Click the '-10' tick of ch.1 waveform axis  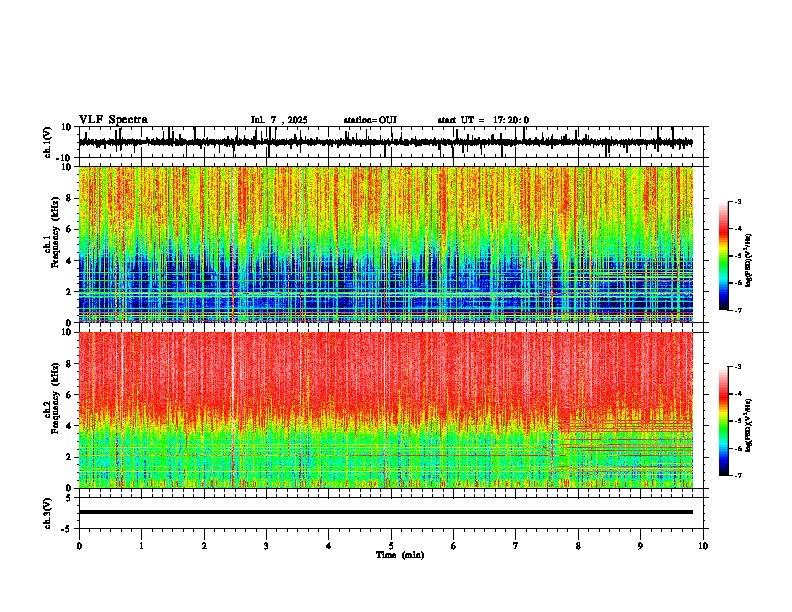[x=65, y=158]
